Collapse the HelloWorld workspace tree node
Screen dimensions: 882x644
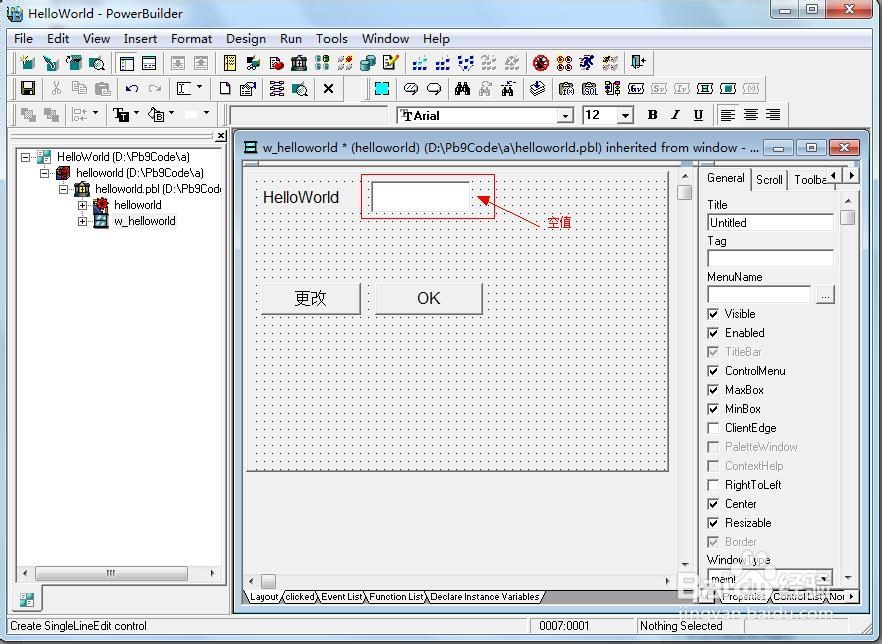coord(25,157)
